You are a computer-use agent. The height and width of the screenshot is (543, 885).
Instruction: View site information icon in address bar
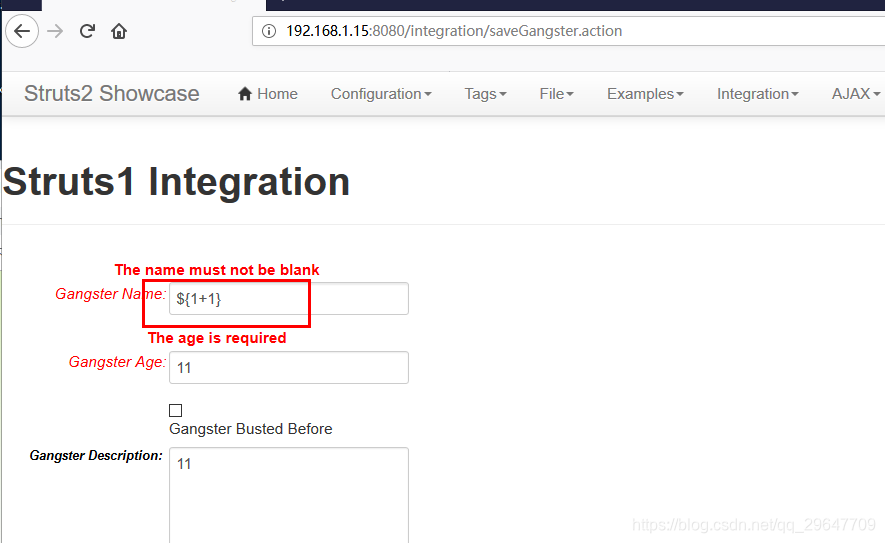pos(269,31)
